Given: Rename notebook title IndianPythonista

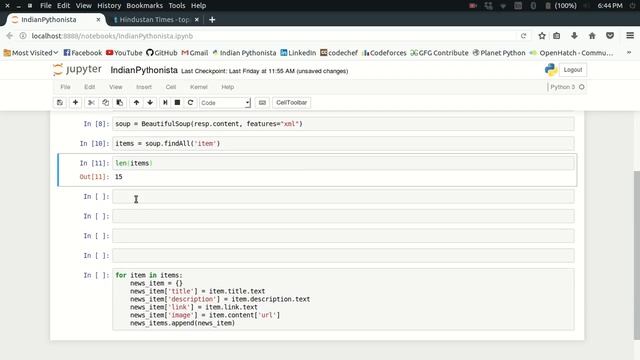Looking at the screenshot, I should point(144,70).
